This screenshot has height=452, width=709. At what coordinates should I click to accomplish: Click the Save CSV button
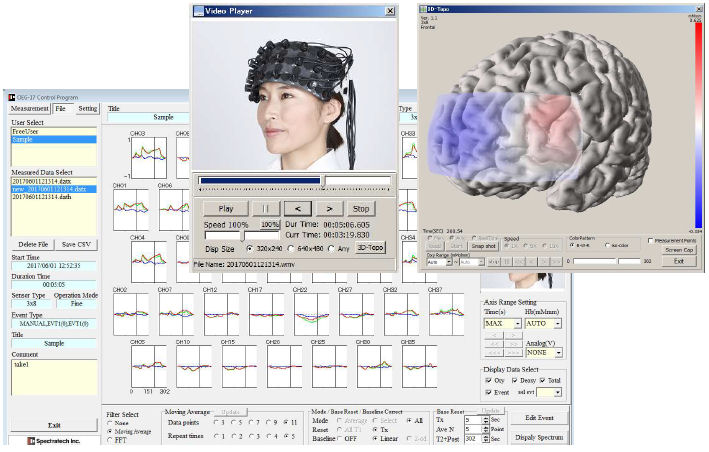(x=75, y=244)
